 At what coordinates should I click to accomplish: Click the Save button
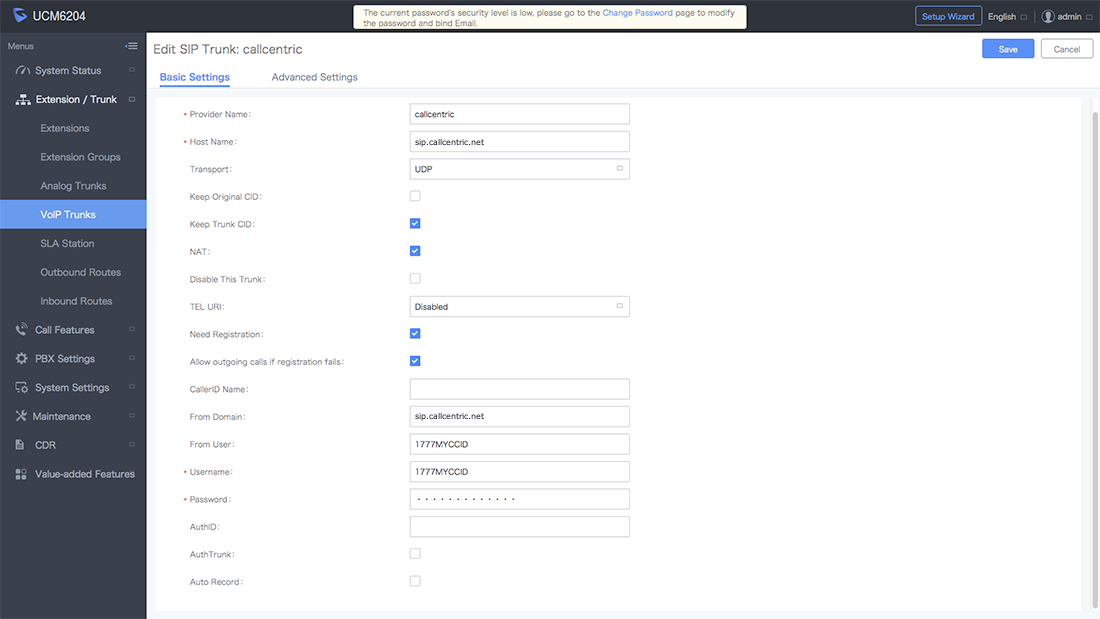(x=1007, y=49)
